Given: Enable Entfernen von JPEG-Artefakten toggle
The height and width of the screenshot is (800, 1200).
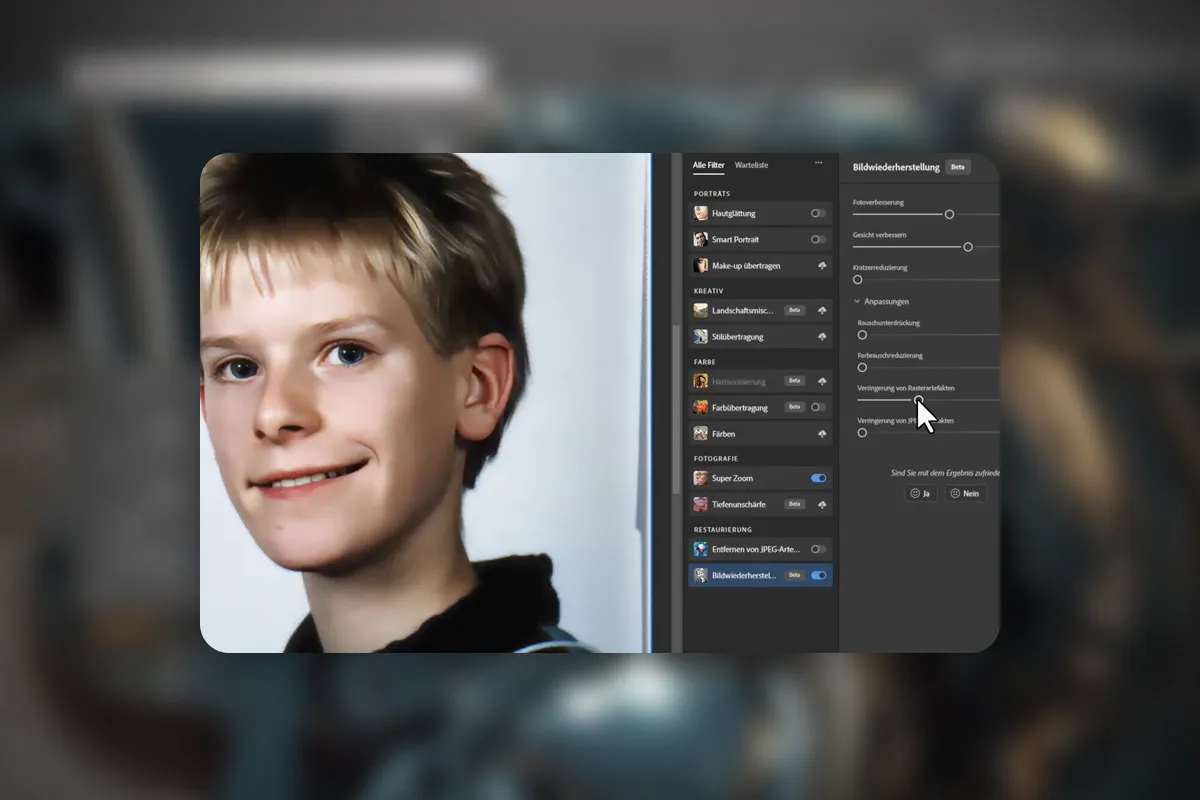Looking at the screenshot, I should point(819,549).
